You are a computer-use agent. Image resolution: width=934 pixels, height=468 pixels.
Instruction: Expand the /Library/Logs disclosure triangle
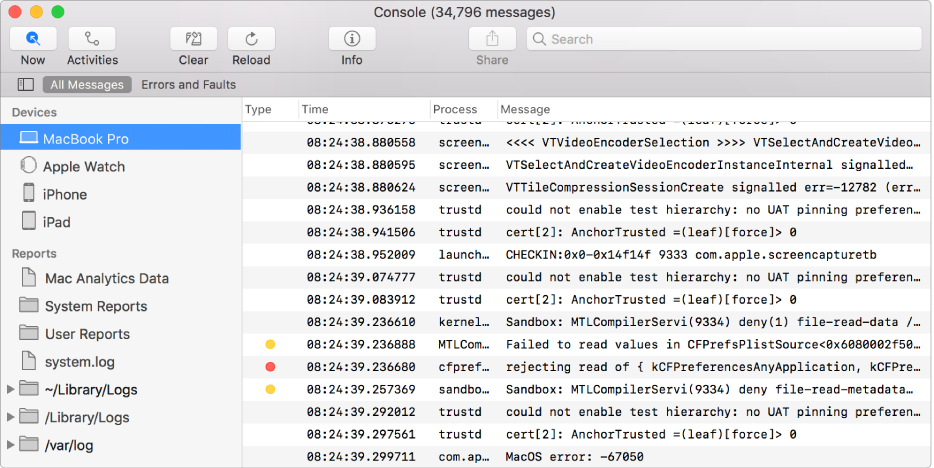11,417
